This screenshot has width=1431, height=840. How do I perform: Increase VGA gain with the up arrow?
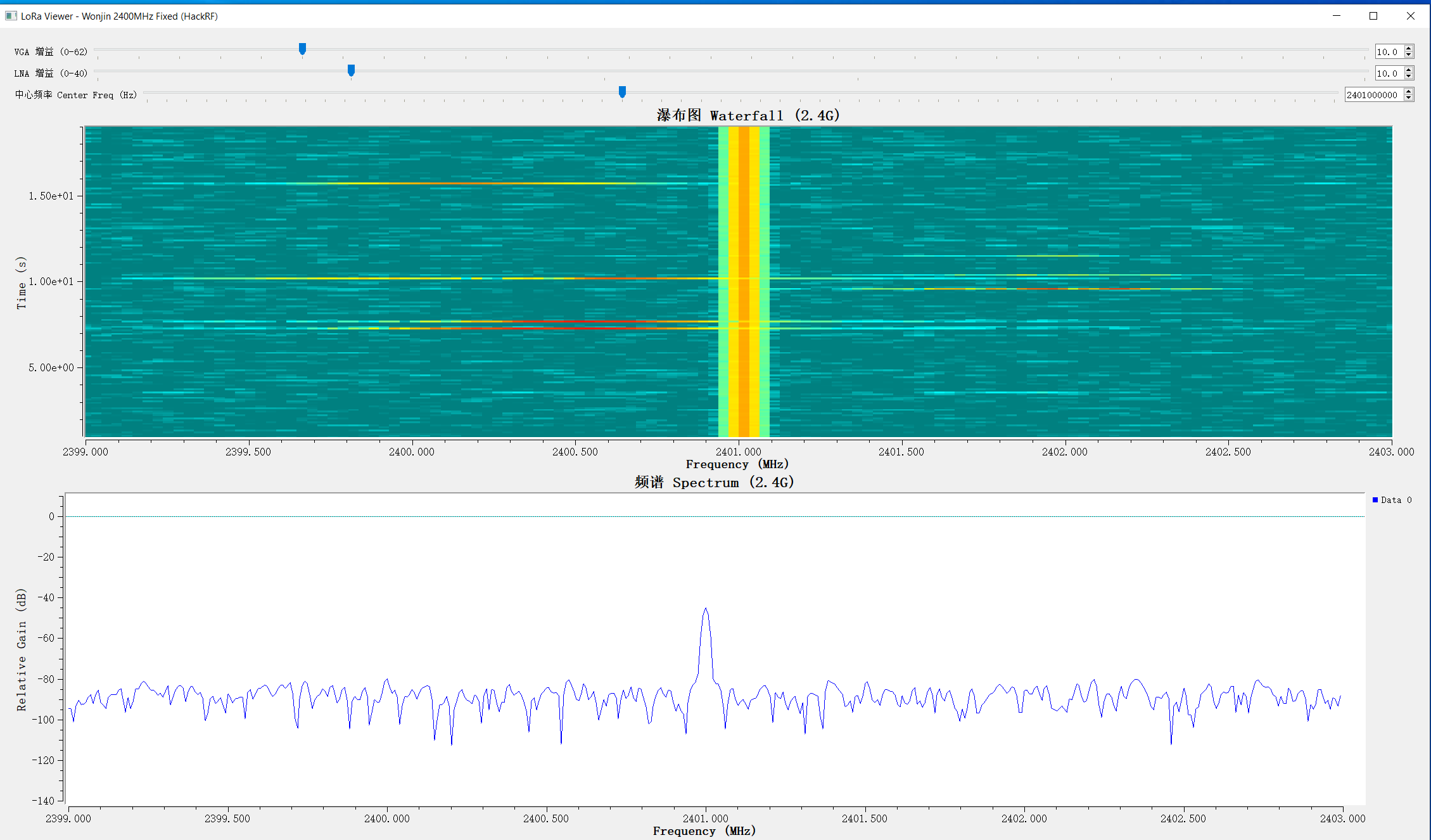[1409, 48]
